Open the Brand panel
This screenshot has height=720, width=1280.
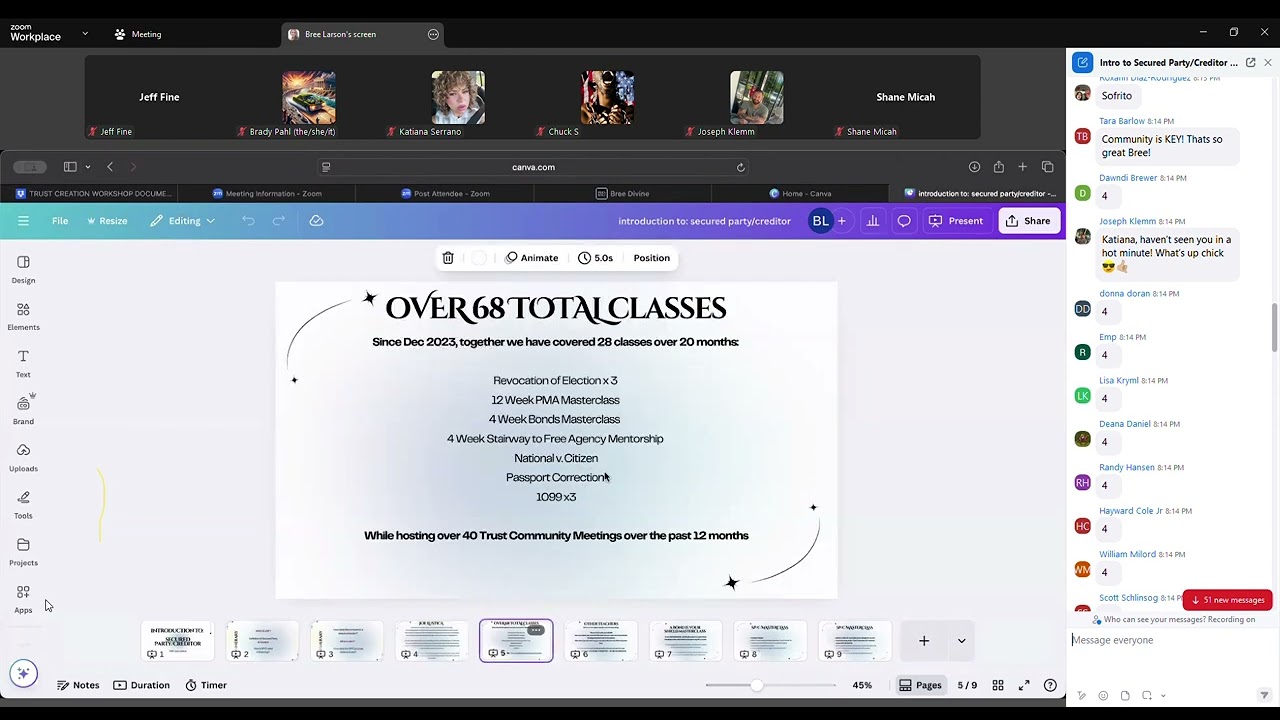click(x=23, y=410)
